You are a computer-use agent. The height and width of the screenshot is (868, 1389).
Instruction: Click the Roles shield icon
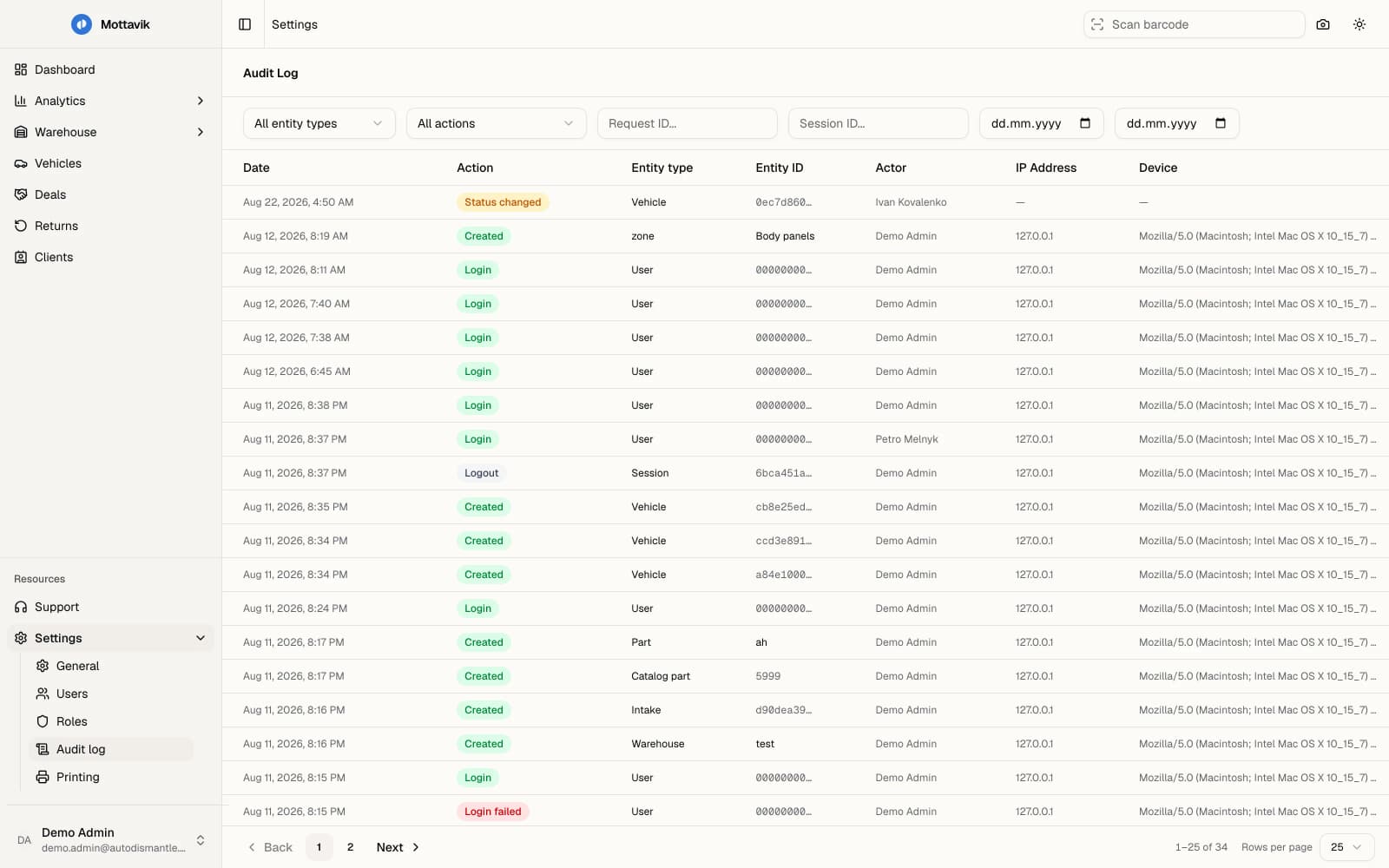tap(43, 721)
